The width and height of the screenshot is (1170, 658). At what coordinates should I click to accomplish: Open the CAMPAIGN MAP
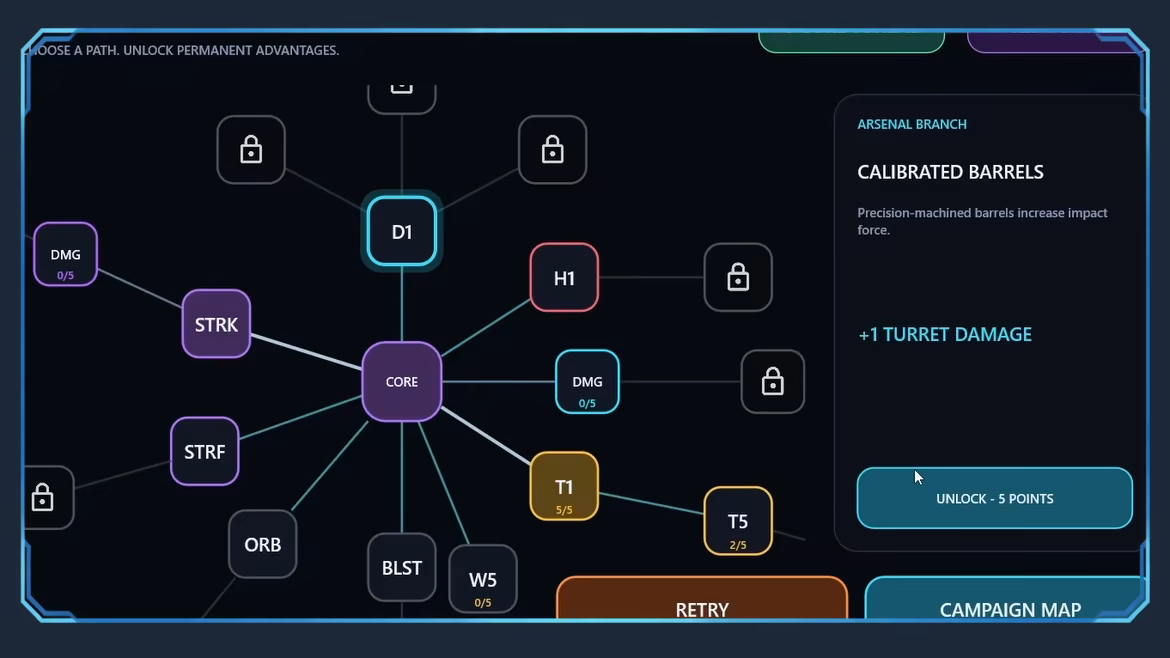1007,598
